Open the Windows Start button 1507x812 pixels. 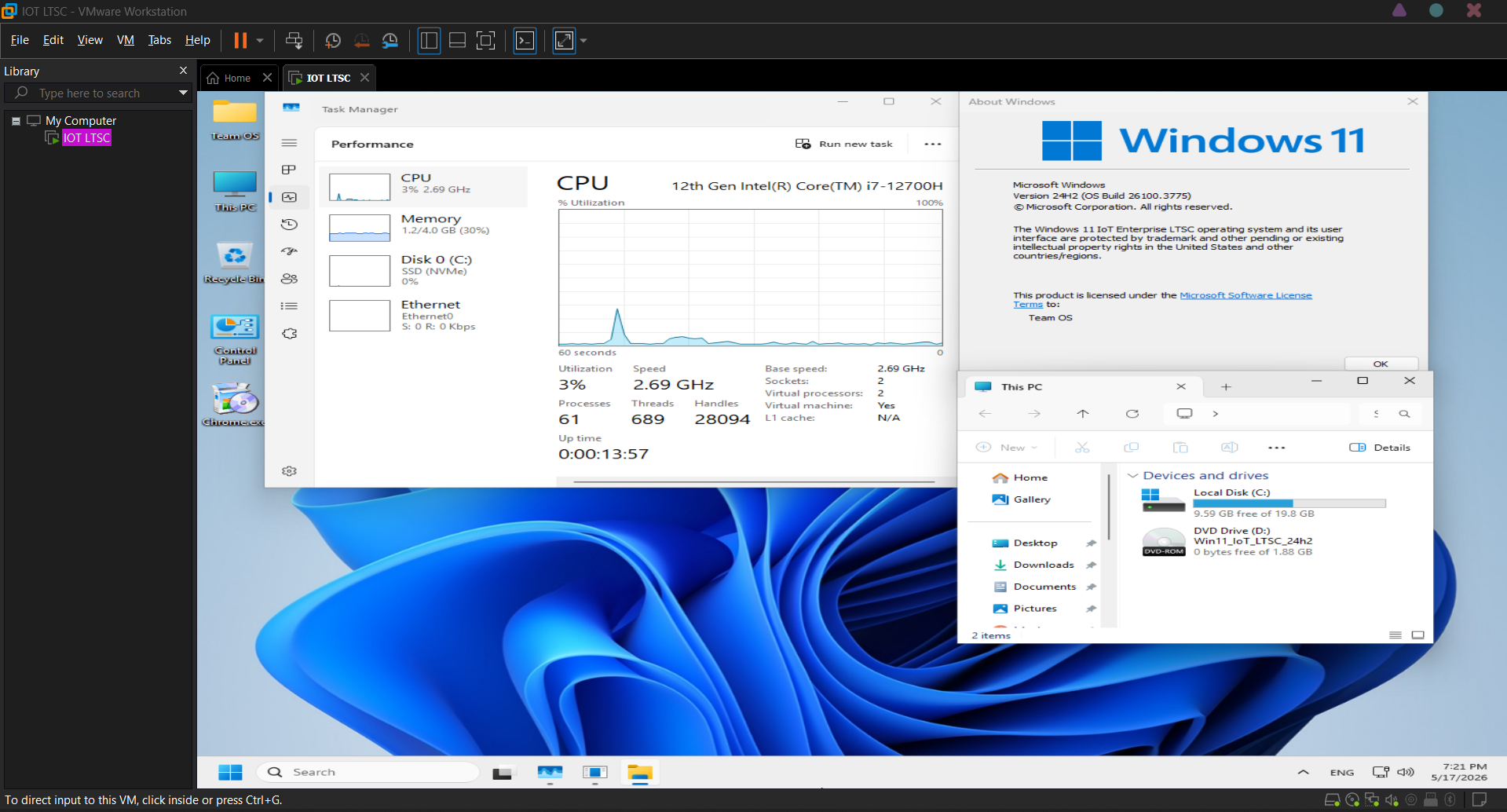230,772
